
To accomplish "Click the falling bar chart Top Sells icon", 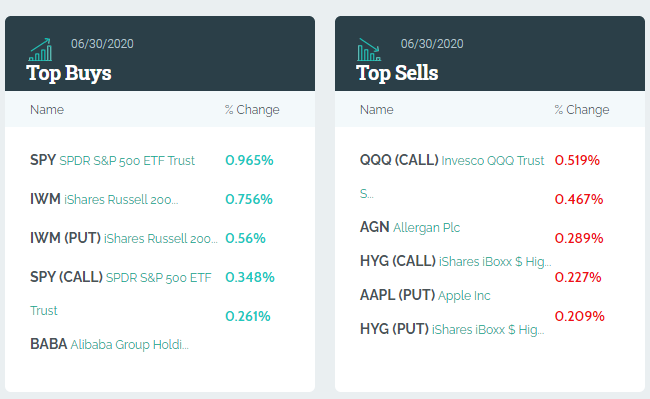I will pyautogui.click(x=369, y=50).
